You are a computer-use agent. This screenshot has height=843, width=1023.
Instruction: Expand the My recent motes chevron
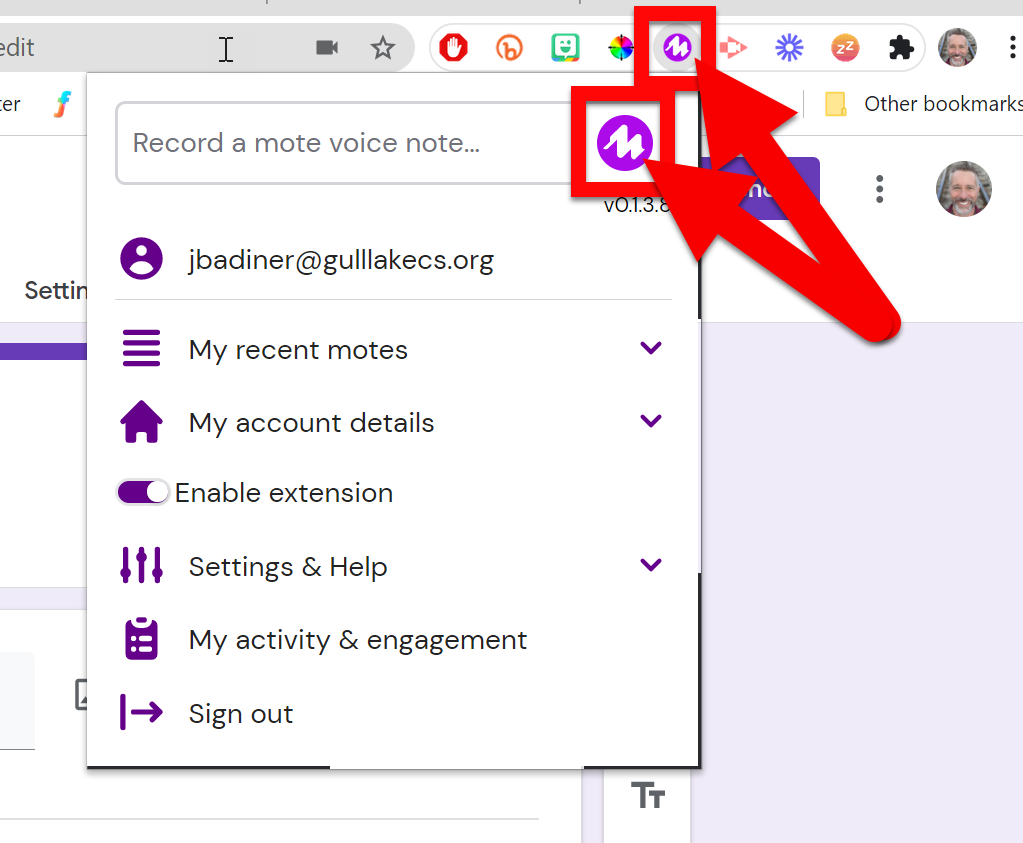(650, 348)
